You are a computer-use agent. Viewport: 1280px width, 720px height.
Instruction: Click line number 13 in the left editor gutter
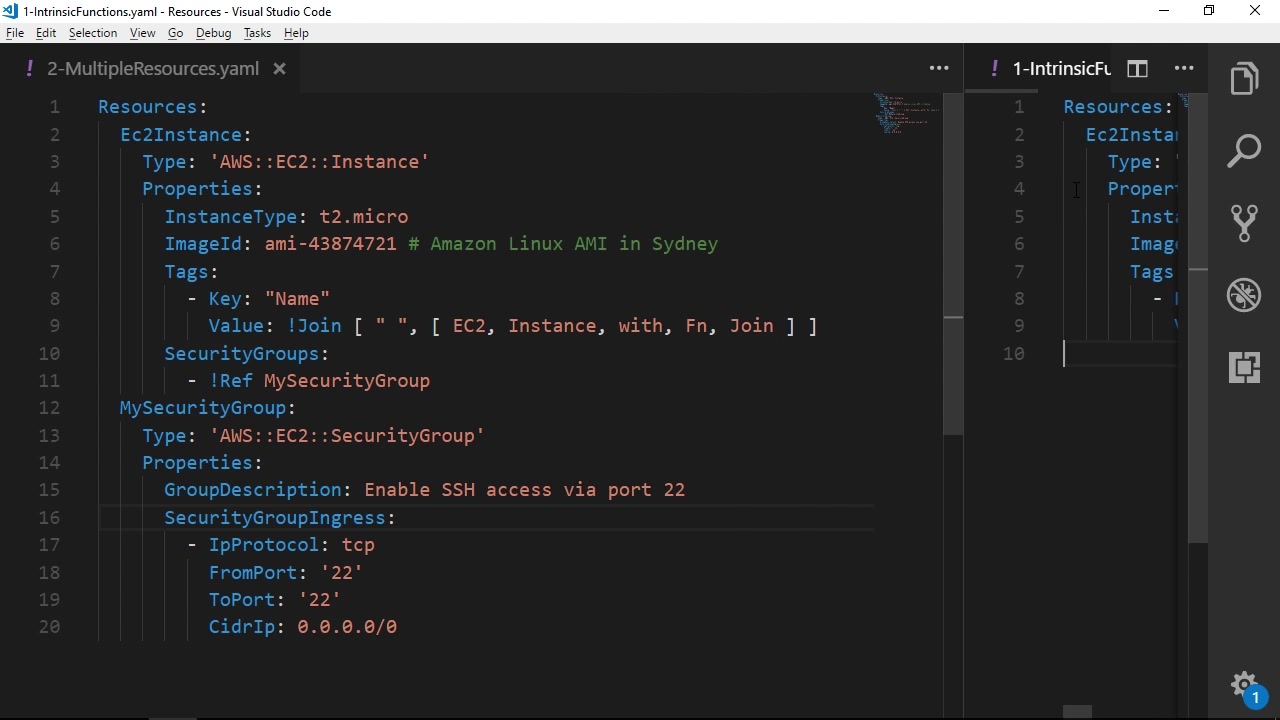tap(49, 436)
